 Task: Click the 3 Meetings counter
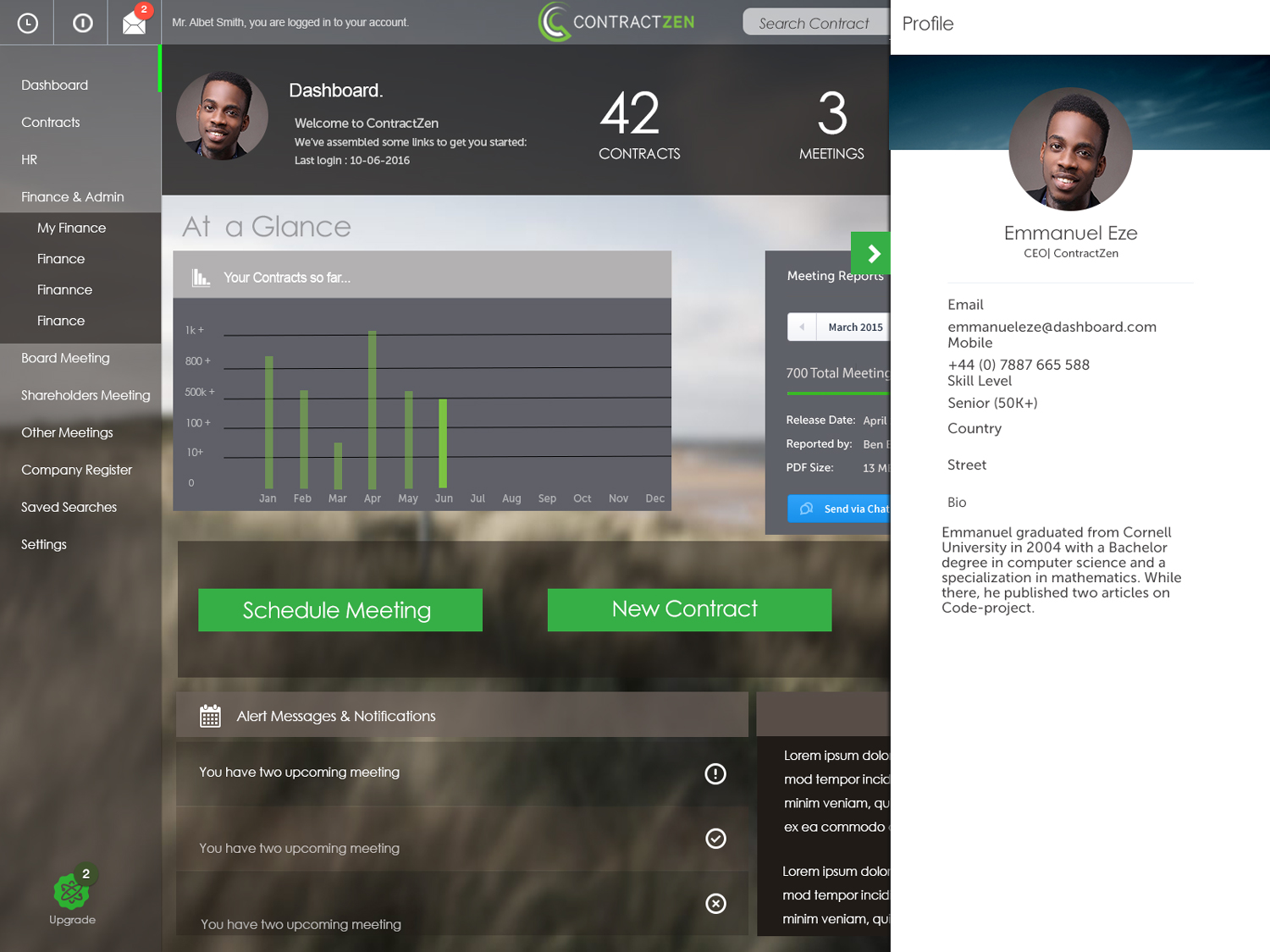(x=831, y=124)
